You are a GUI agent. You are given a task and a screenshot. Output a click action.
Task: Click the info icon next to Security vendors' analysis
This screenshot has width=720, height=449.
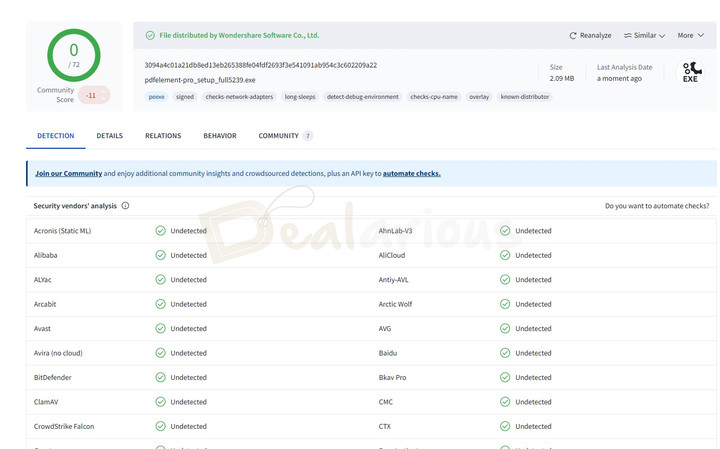[125, 206]
